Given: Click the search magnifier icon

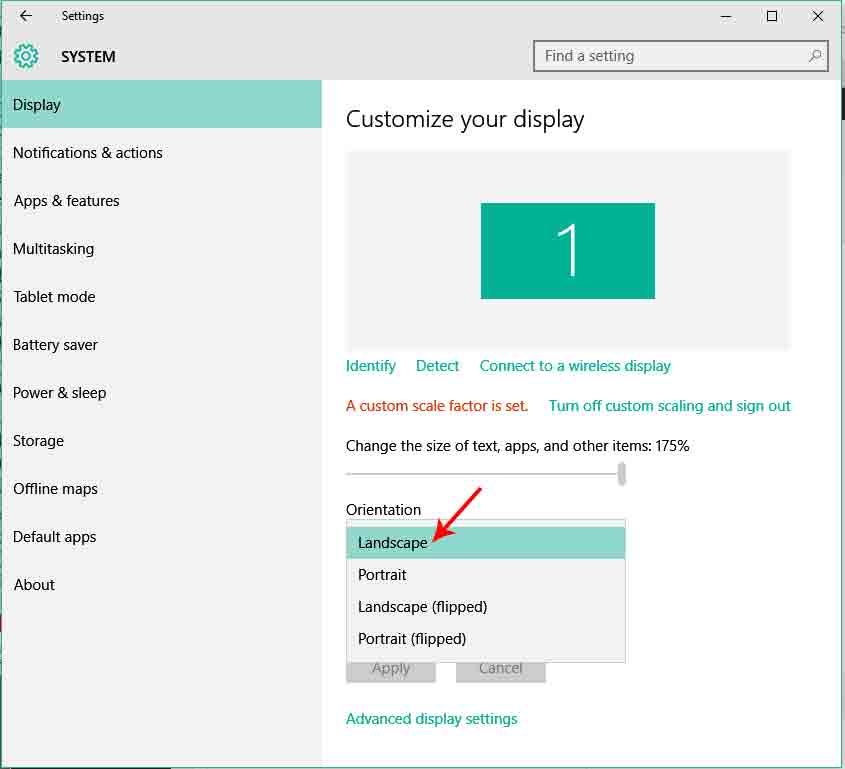Looking at the screenshot, I should (813, 56).
